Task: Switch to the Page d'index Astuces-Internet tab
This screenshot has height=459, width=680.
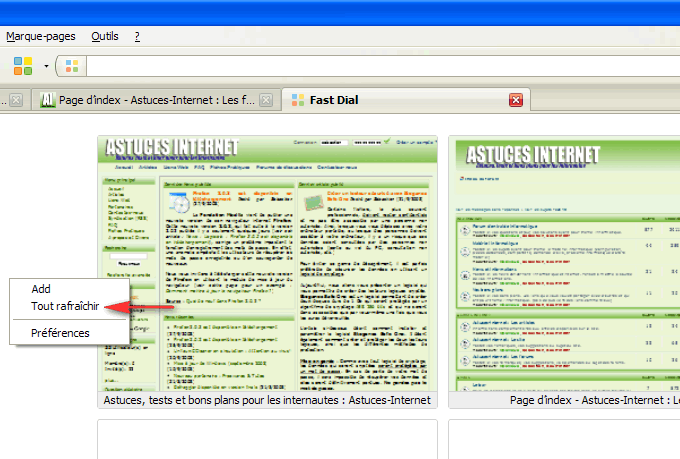Action: pos(157,100)
